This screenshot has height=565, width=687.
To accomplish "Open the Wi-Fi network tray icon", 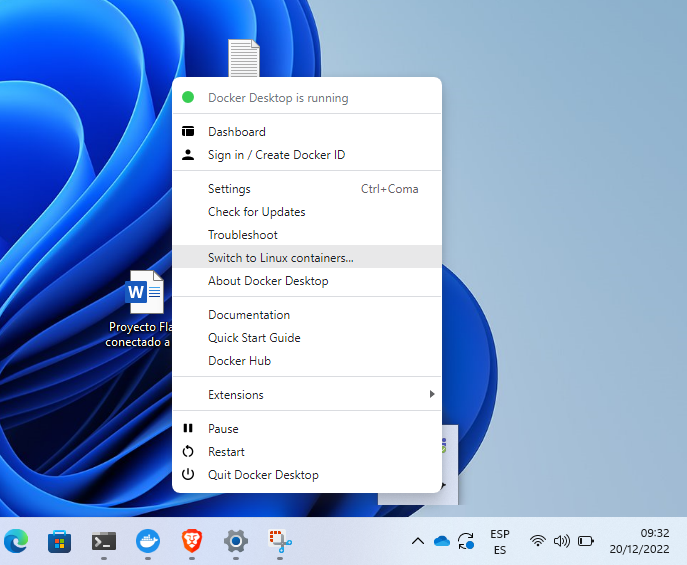I will click(538, 541).
